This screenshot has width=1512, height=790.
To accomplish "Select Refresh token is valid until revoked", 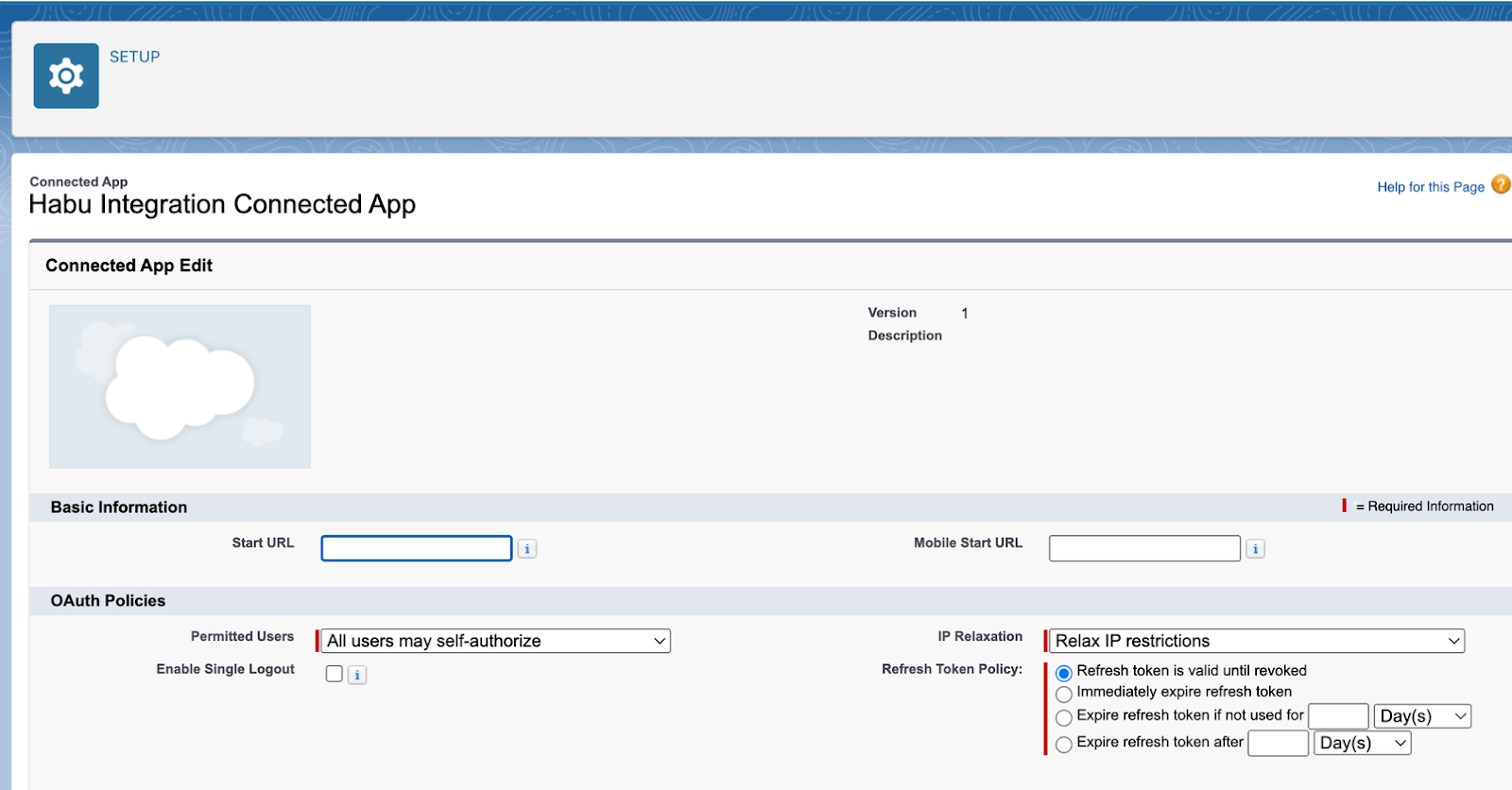I will (1064, 674).
